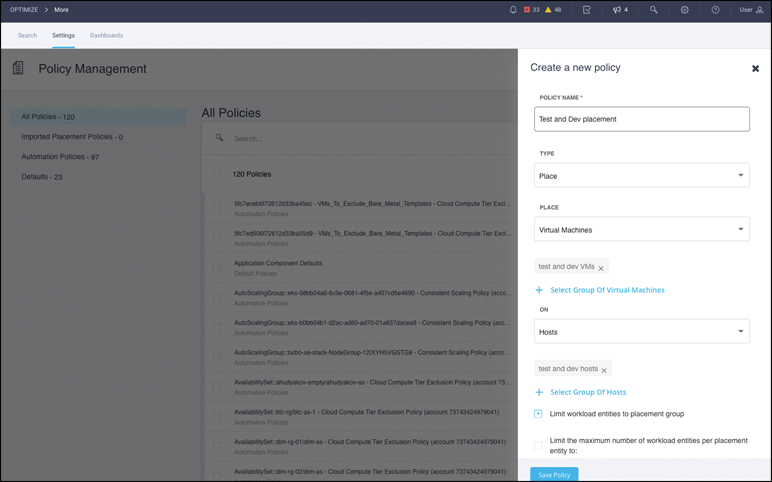Screen dimensions: 772x482
Task: Open the pending actions checklist icon
Action: pyautogui.click(x=586, y=10)
